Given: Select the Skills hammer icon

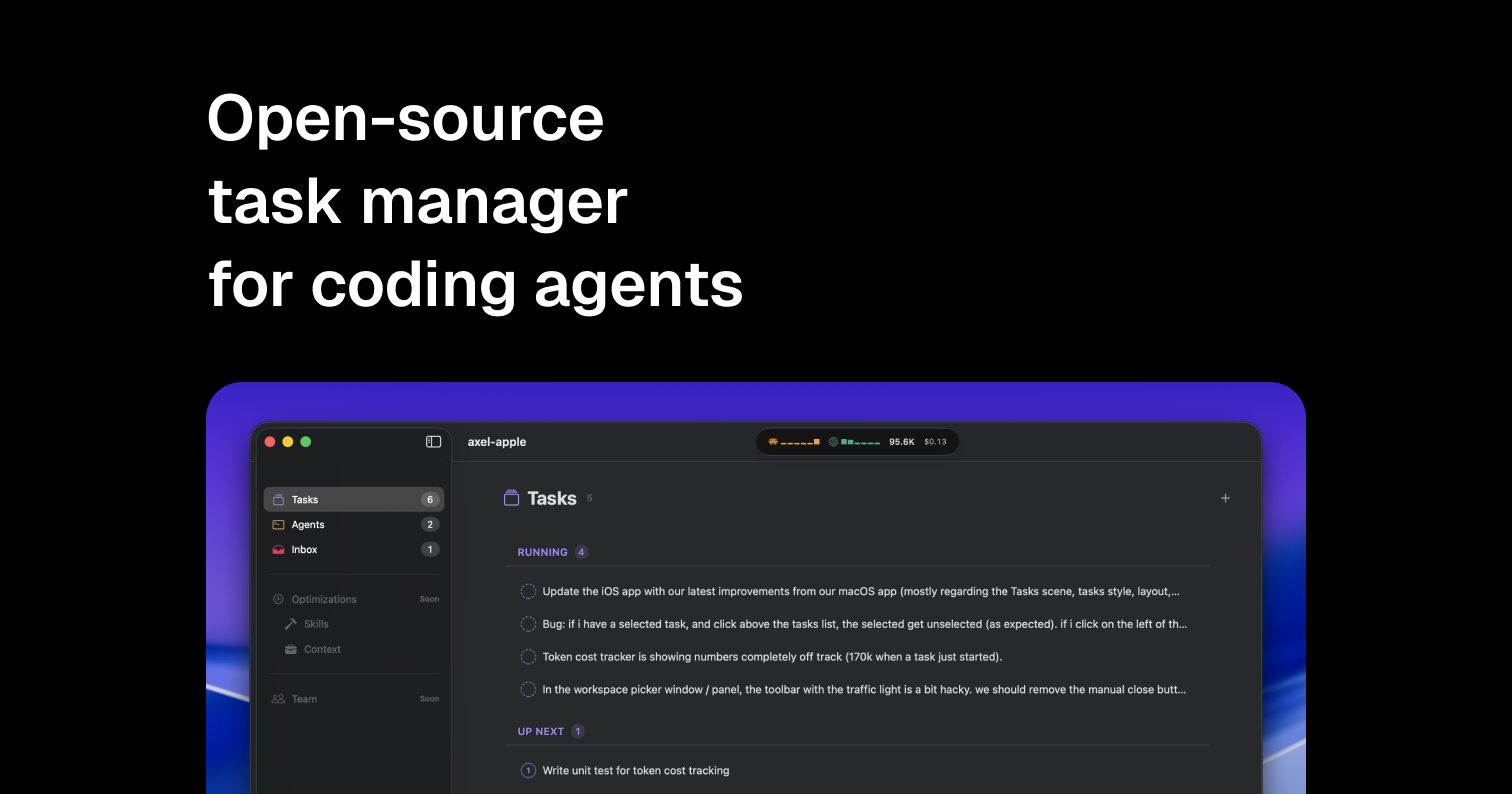Looking at the screenshot, I should [289, 623].
